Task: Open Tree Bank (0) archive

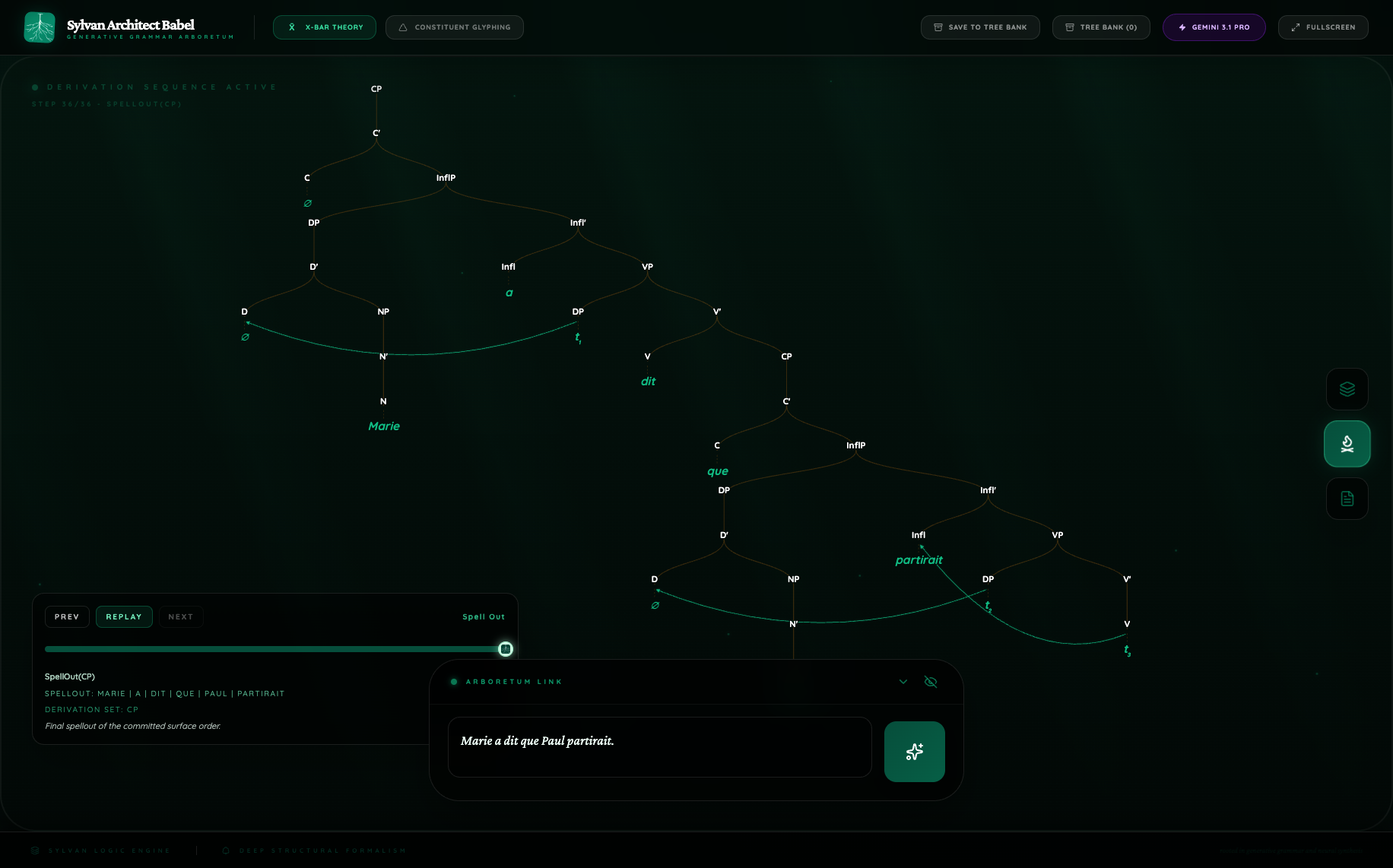Action: [x=1100, y=27]
